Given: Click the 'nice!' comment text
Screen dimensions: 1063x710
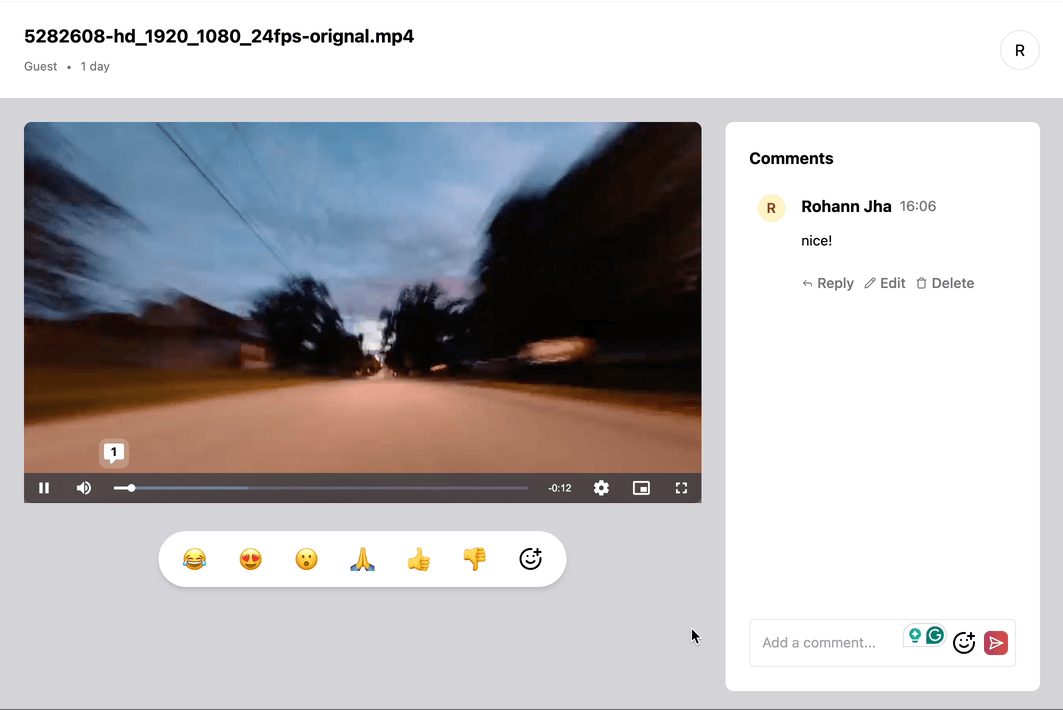Looking at the screenshot, I should click(816, 241).
